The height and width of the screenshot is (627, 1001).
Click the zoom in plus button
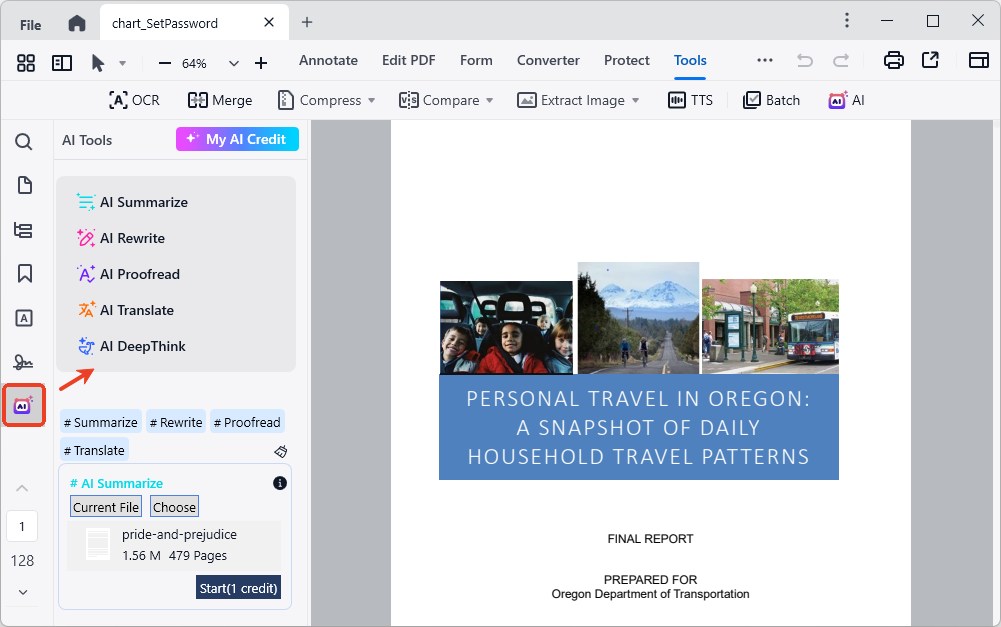click(261, 63)
